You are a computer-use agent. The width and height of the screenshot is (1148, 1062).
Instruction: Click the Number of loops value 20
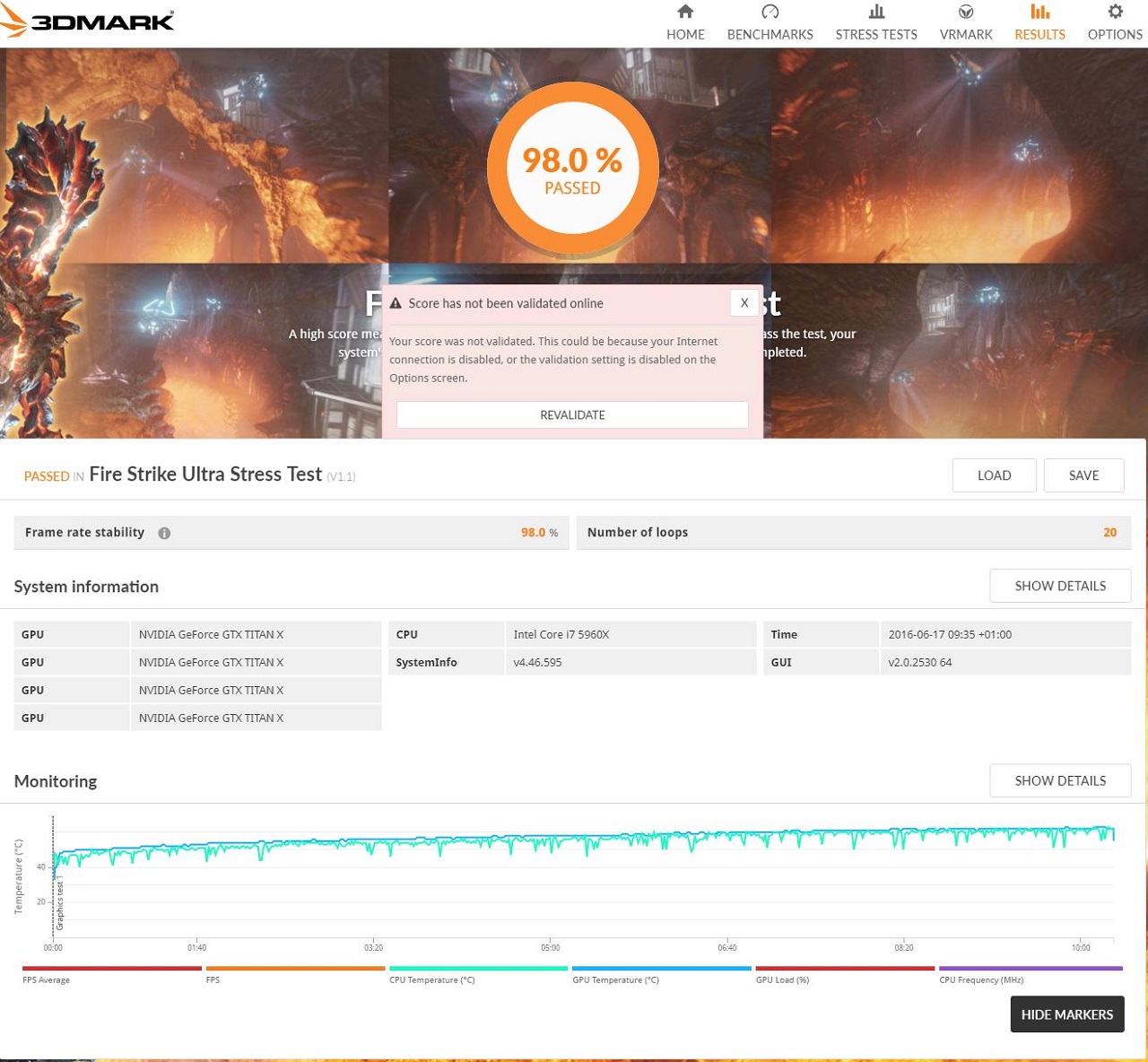(x=1109, y=532)
